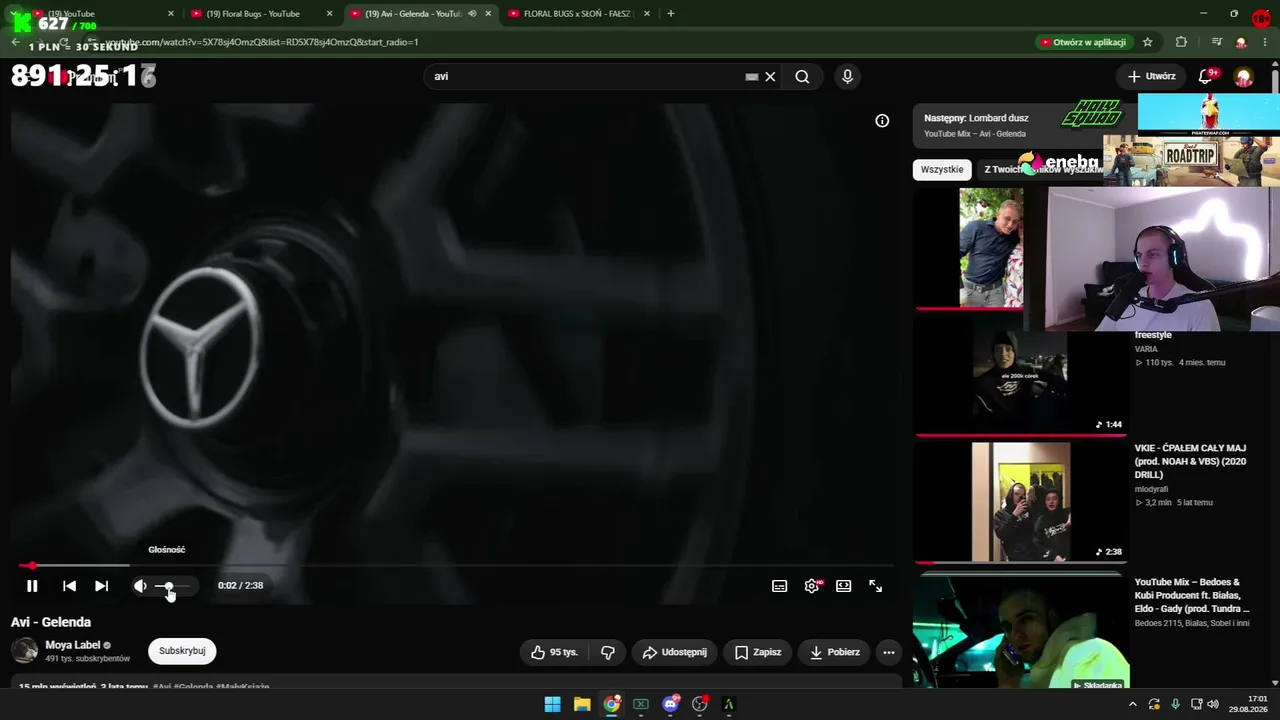Open Windows Start menu
The image size is (1280, 720).
click(552, 704)
